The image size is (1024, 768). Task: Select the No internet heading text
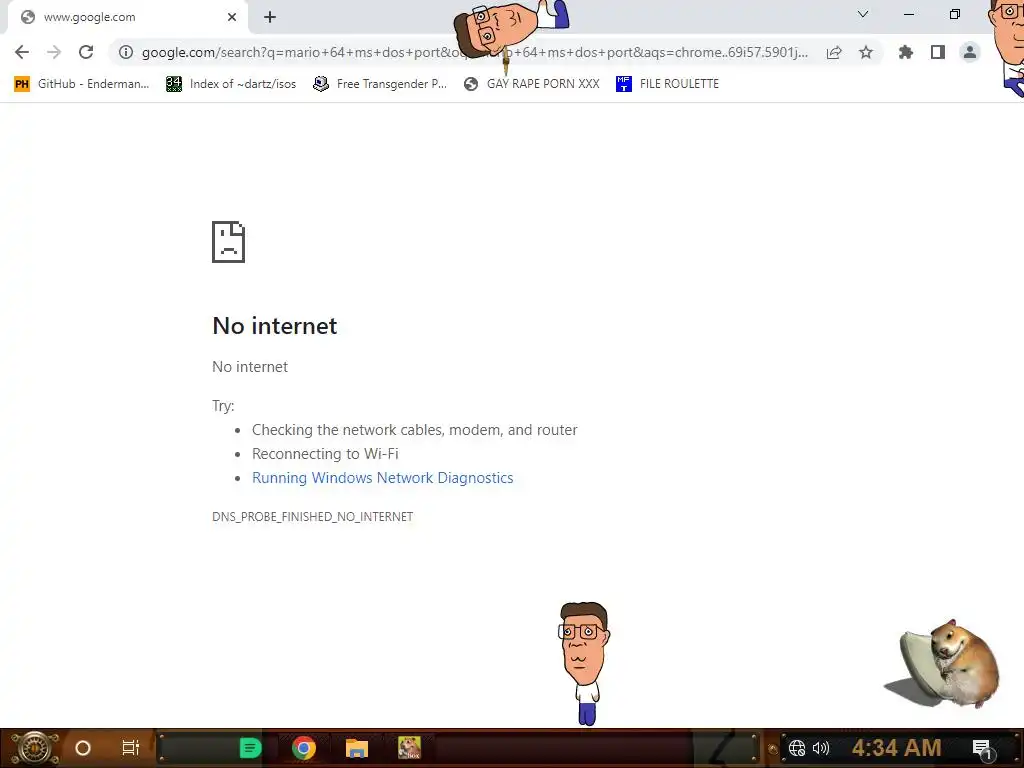[x=275, y=325]
